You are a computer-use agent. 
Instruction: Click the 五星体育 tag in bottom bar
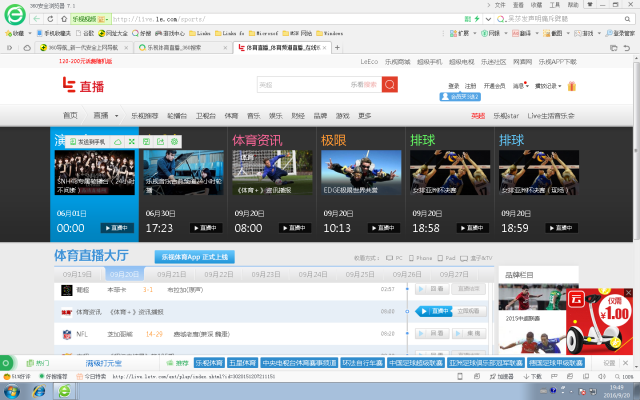click(242, 362)
